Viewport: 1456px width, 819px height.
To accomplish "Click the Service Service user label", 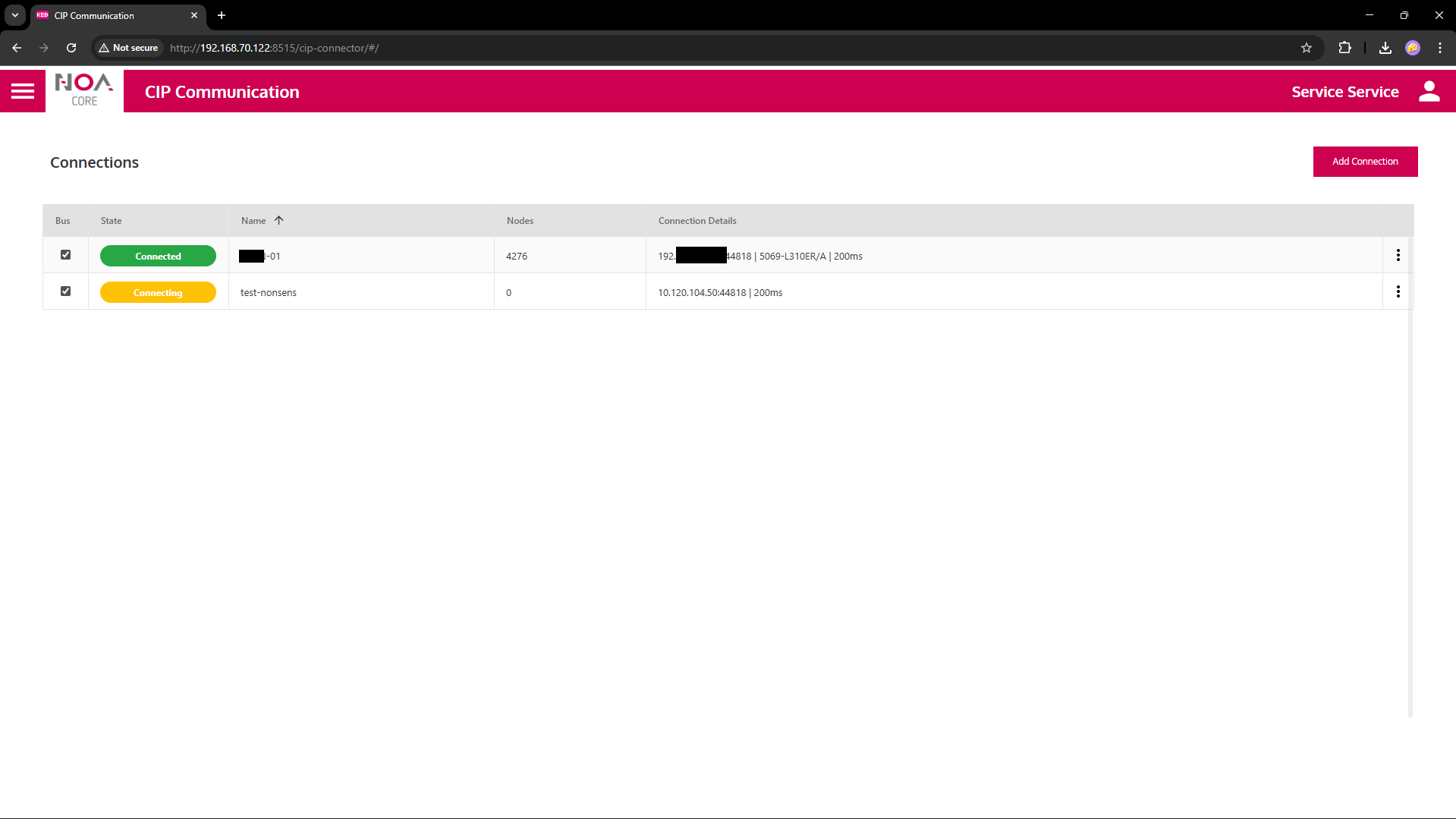I will [1344, 92].
